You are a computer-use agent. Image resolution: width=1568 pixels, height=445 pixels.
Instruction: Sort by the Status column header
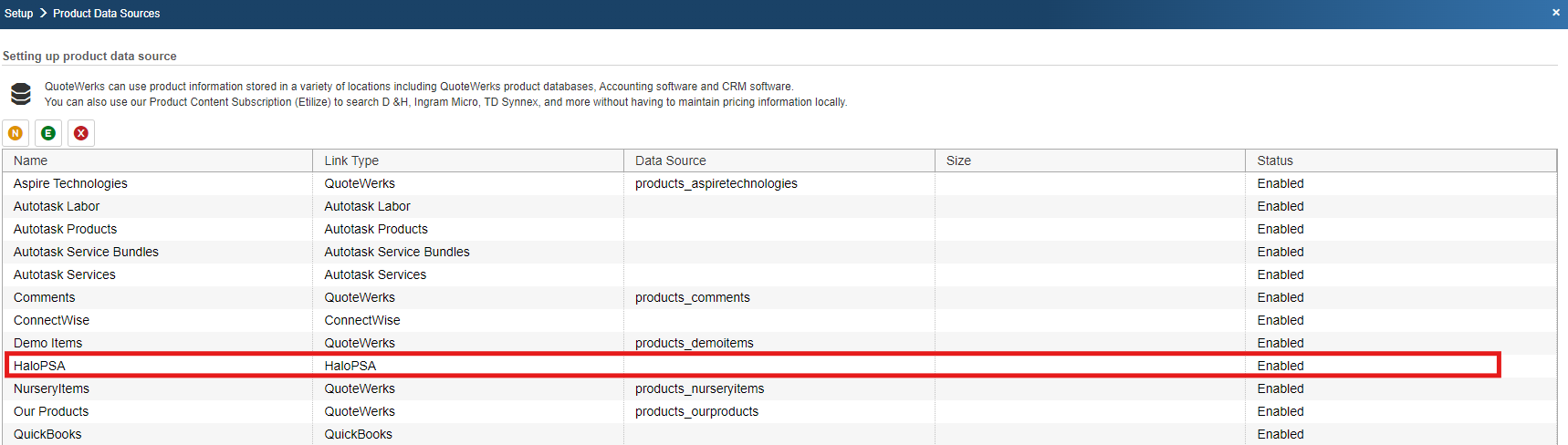point(1275,160)
